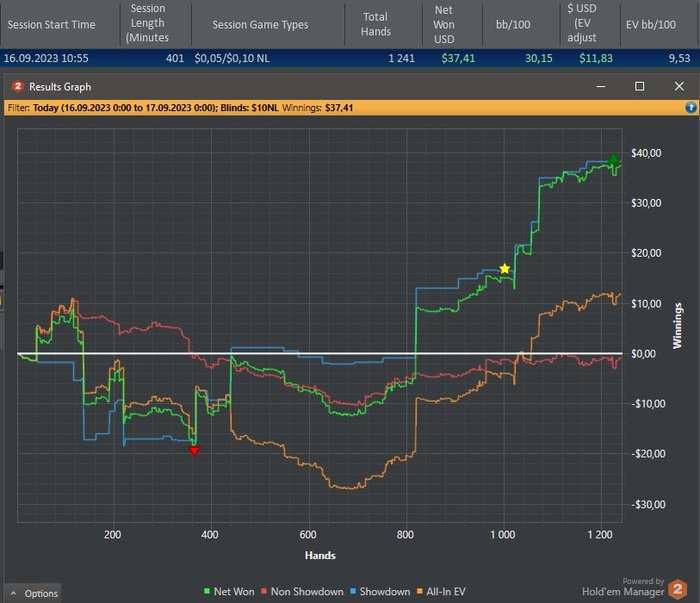Toggle the Non Showdown legend series
The image size is (700, 603).
click(x=302, y=591)
